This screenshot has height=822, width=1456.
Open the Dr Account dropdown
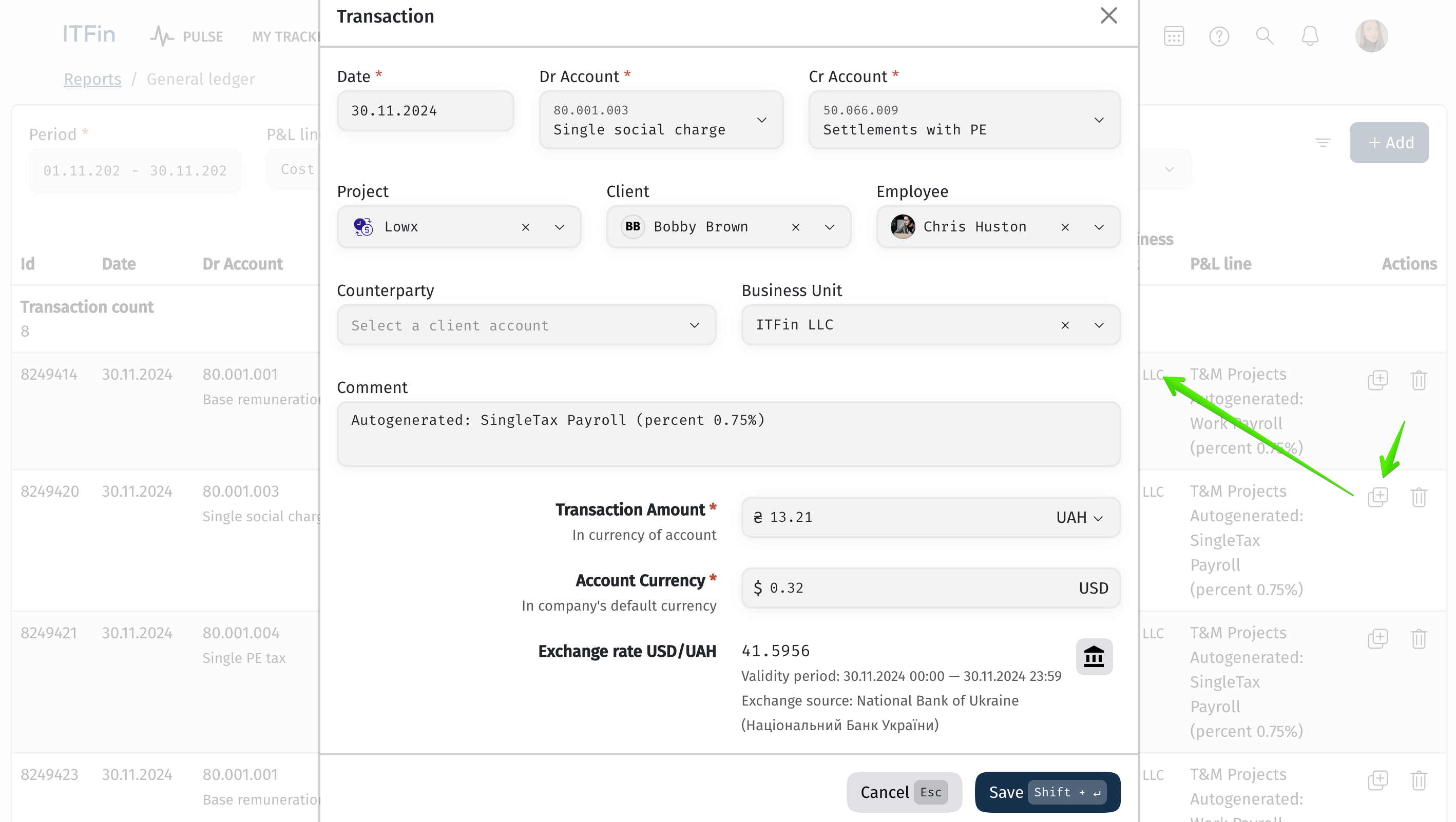pos(661,120)
